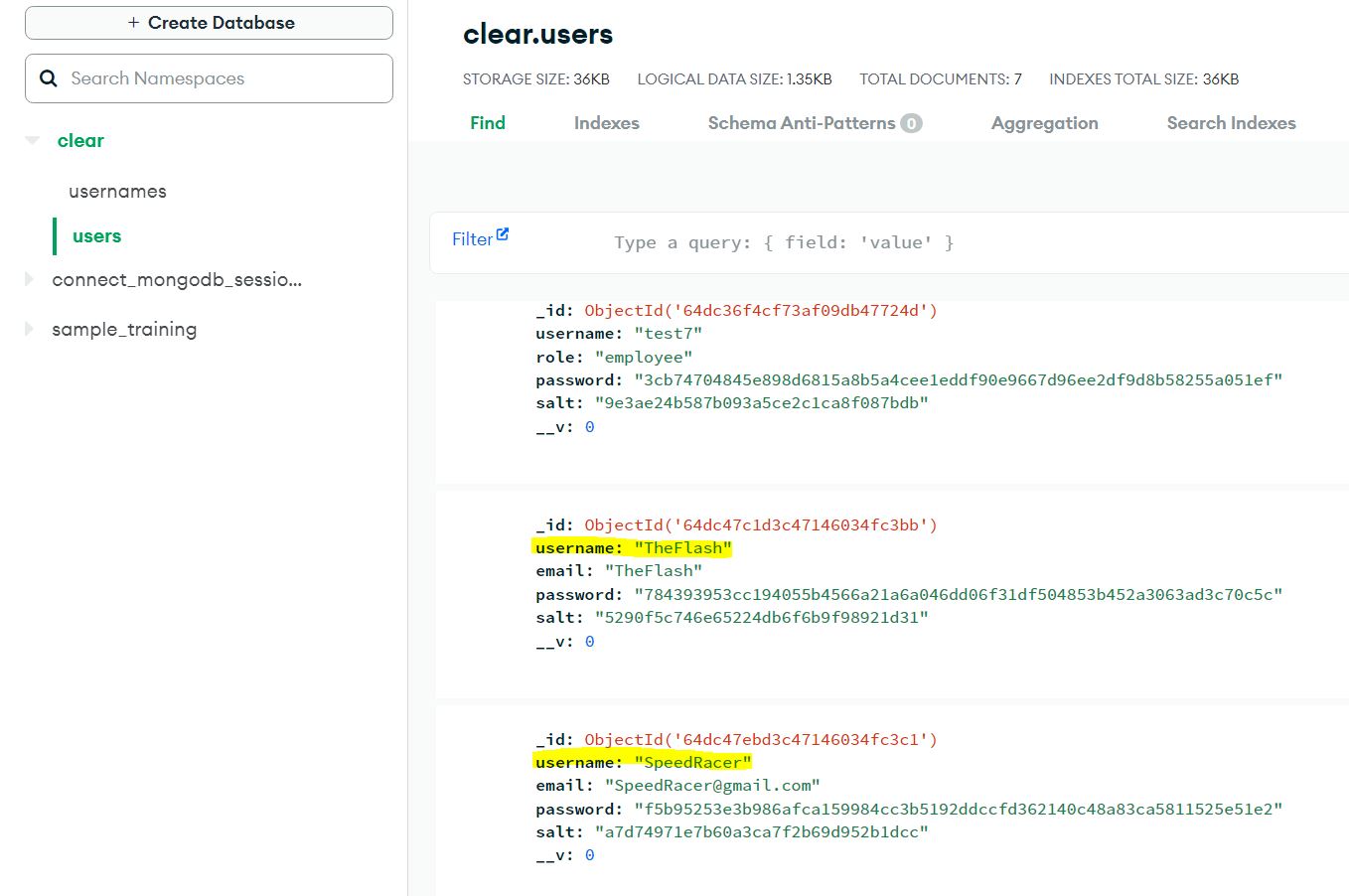
Task: Open the usernames collection
Action: [x=117, y=192]
